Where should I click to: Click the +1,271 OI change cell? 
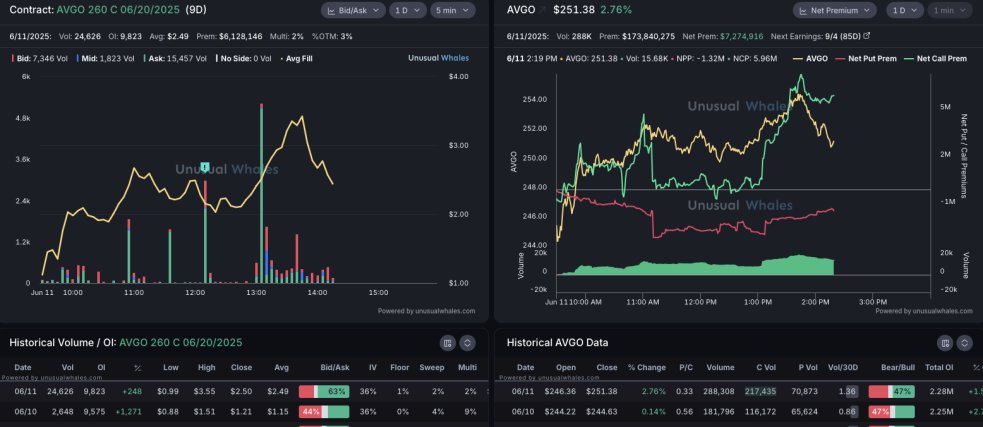(129, 412)
